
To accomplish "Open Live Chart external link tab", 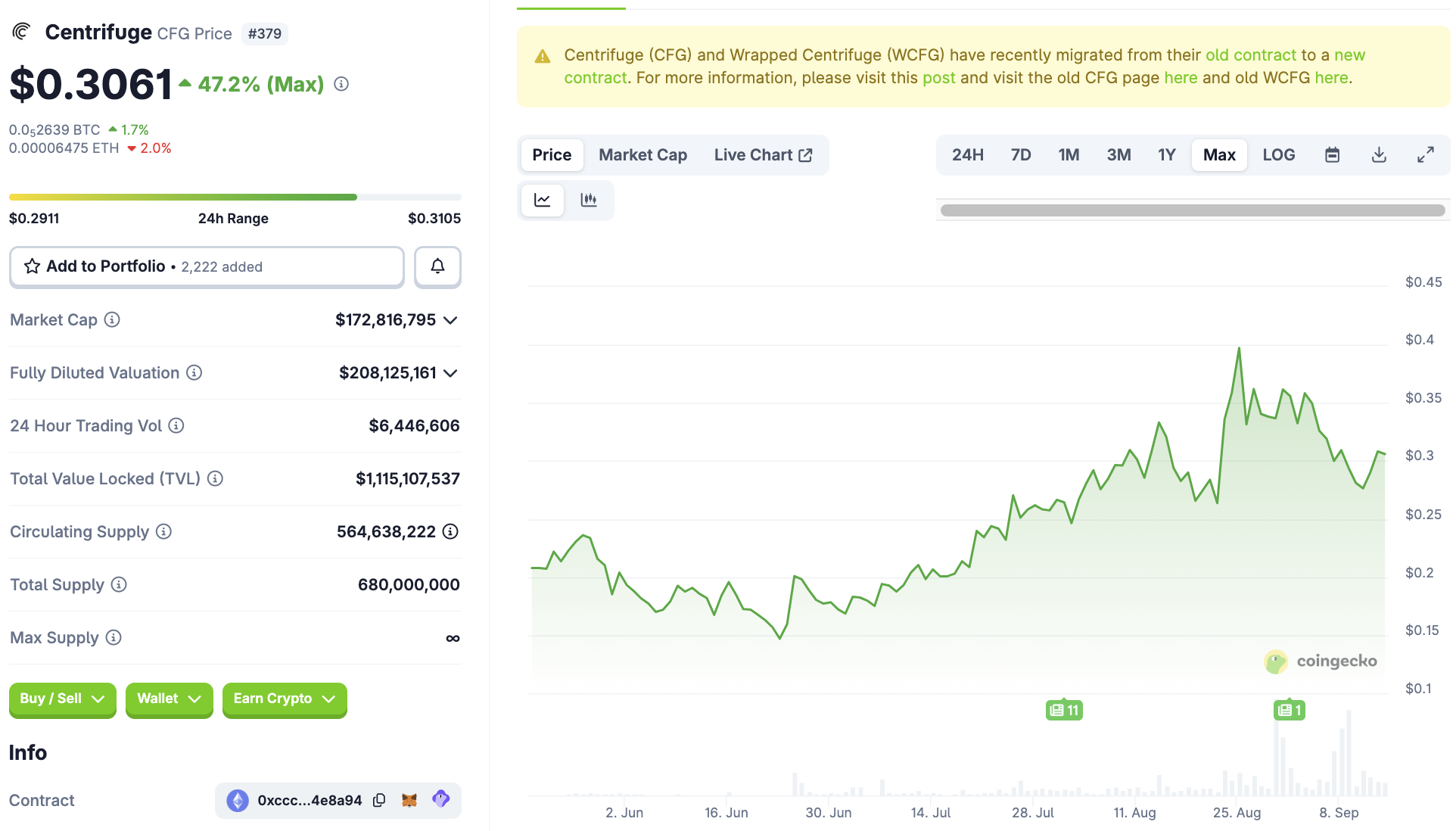I will (763, 154).
